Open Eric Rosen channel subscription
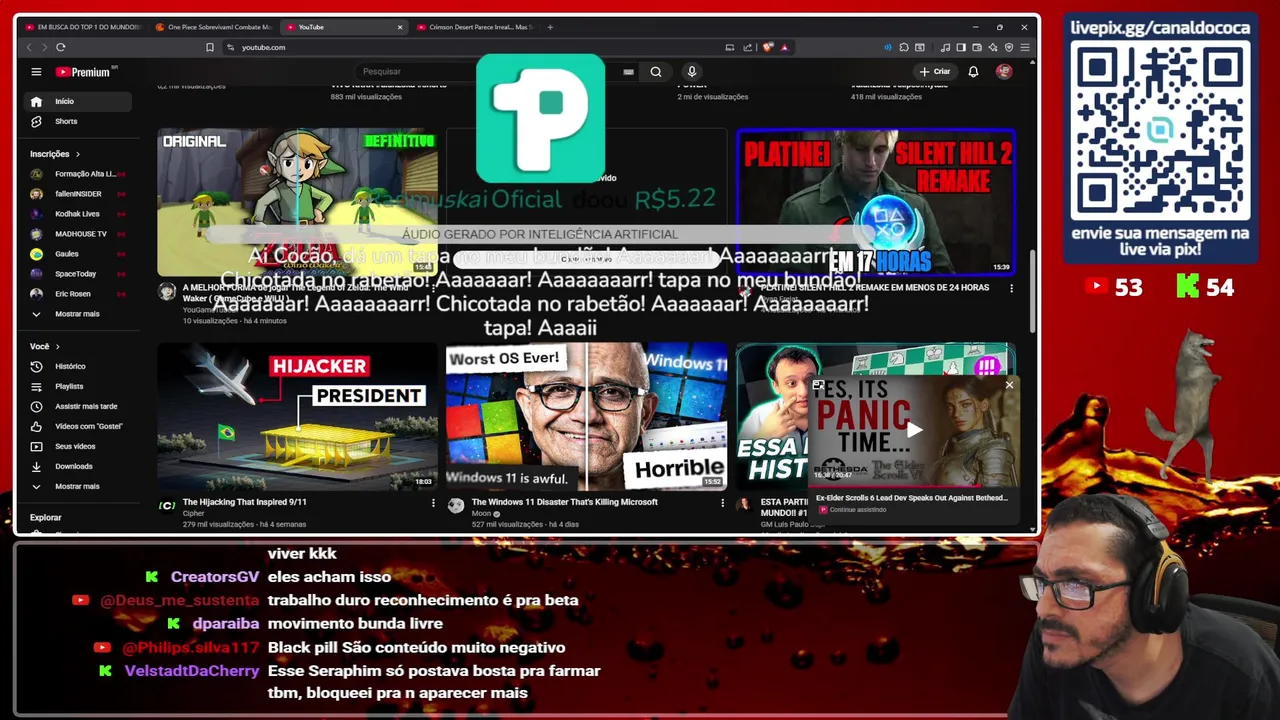The image size is (1280, 720). (x=78, y=294)
